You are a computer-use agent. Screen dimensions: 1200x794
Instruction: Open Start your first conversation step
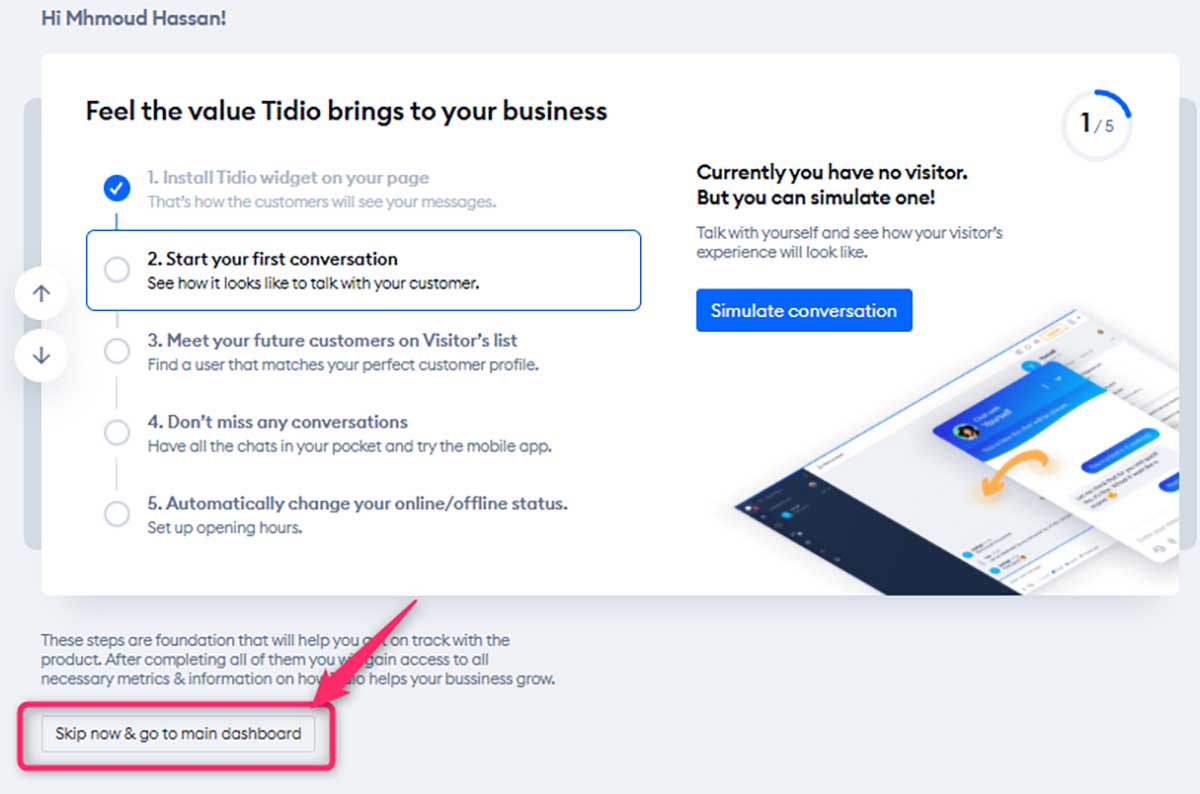(x=364, y=270)
